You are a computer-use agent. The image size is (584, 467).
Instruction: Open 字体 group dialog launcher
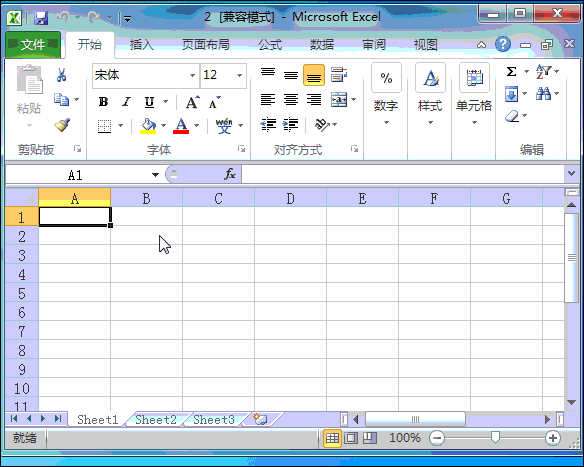click(x=242, y=149)
